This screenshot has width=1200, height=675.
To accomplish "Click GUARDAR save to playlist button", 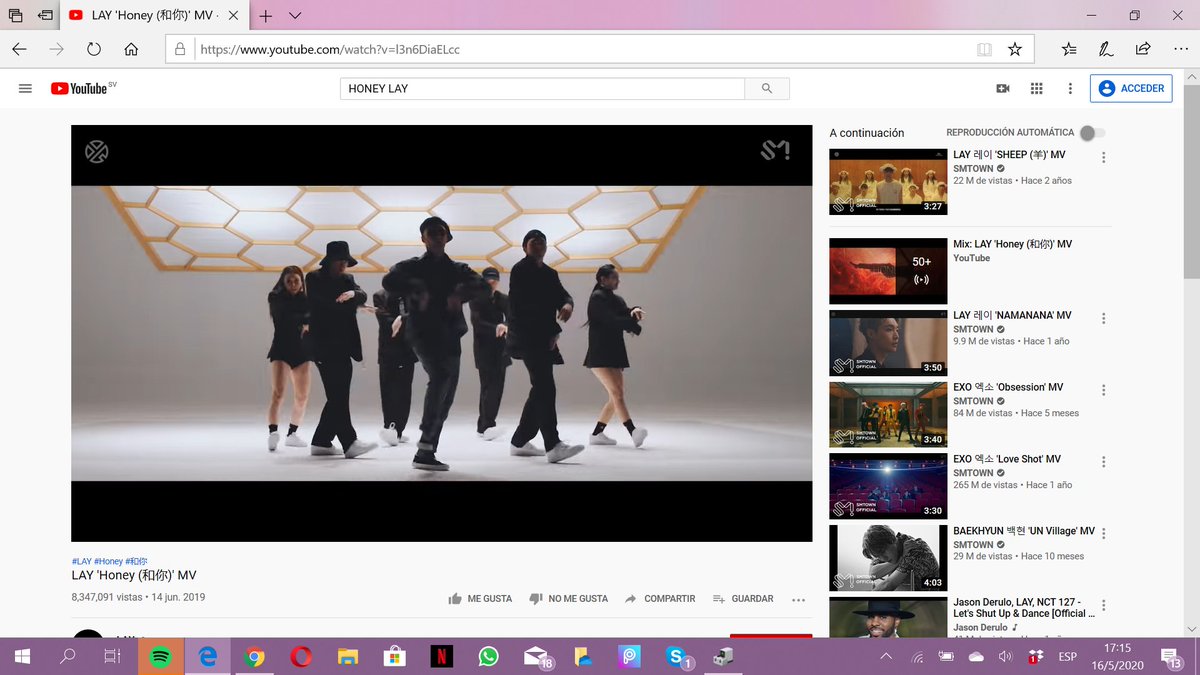I will tap(743, 599).
